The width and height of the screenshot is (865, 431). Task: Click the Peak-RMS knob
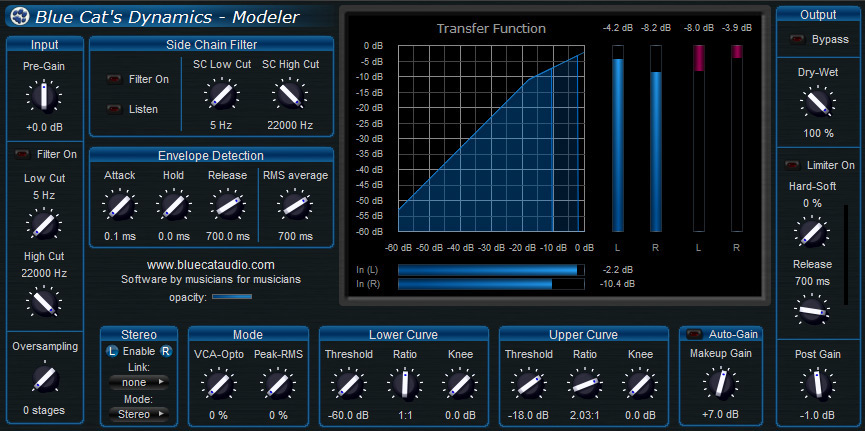[x=278, y=385]
